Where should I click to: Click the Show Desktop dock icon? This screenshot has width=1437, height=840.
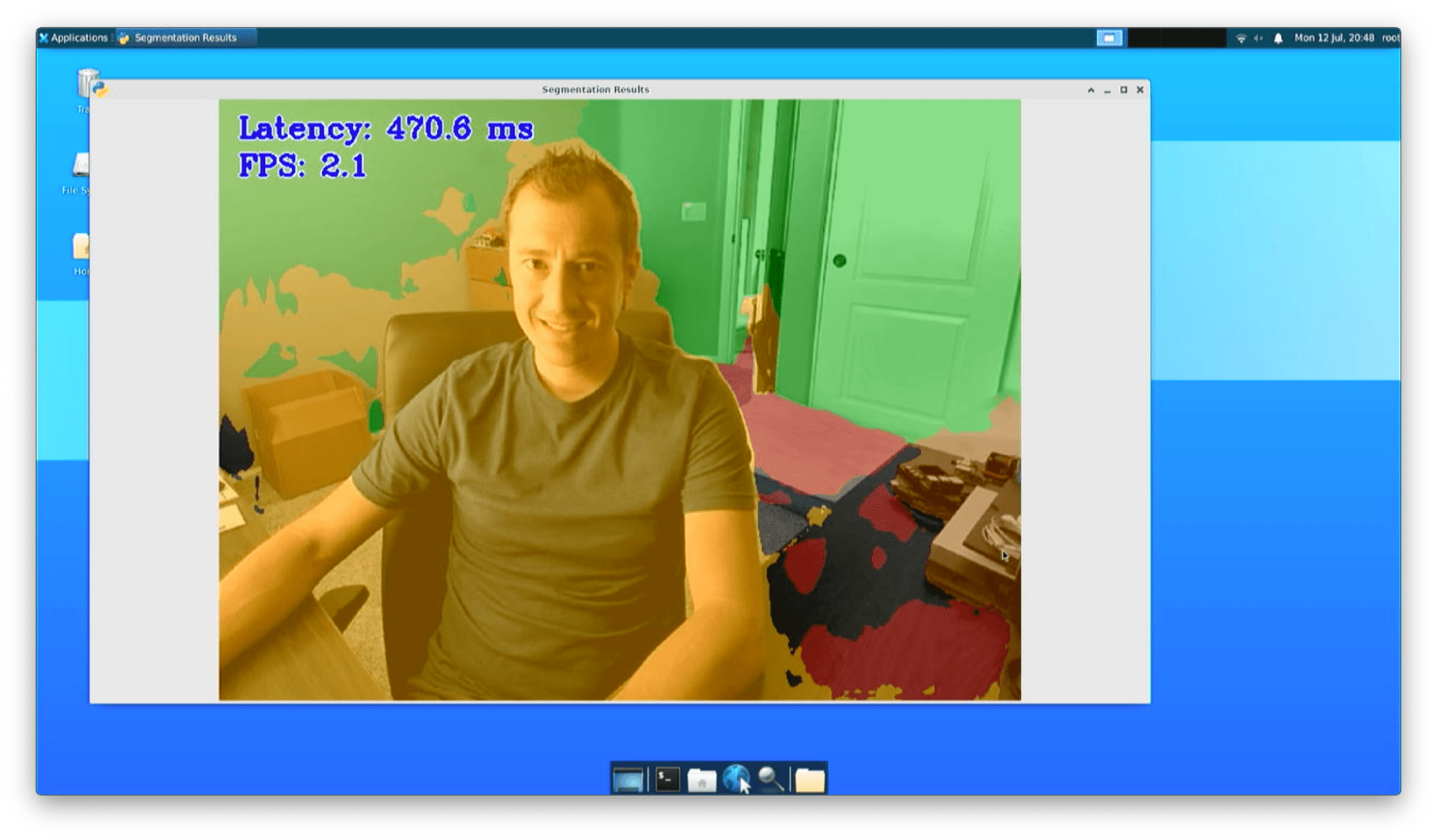click(628, 780)
